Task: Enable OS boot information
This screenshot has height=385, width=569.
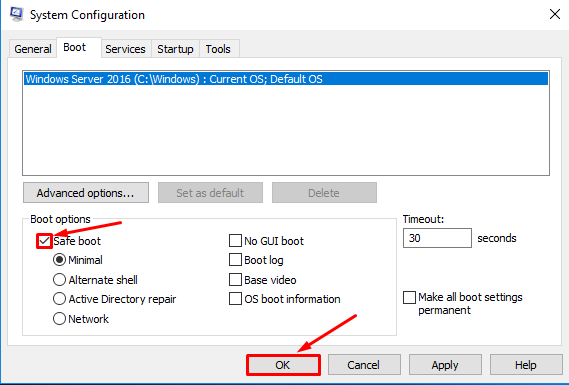Action: click(235, 299)
